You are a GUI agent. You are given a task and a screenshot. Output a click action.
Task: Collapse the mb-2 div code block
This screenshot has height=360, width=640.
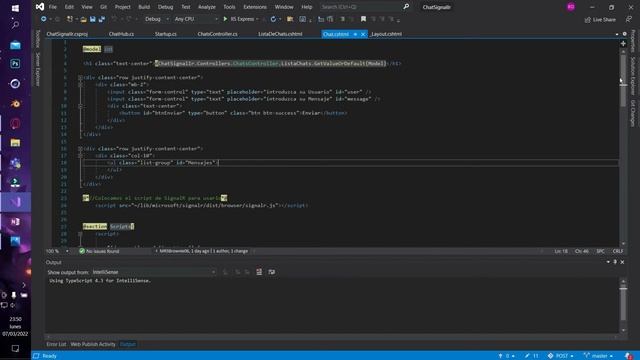coord(80,84)
